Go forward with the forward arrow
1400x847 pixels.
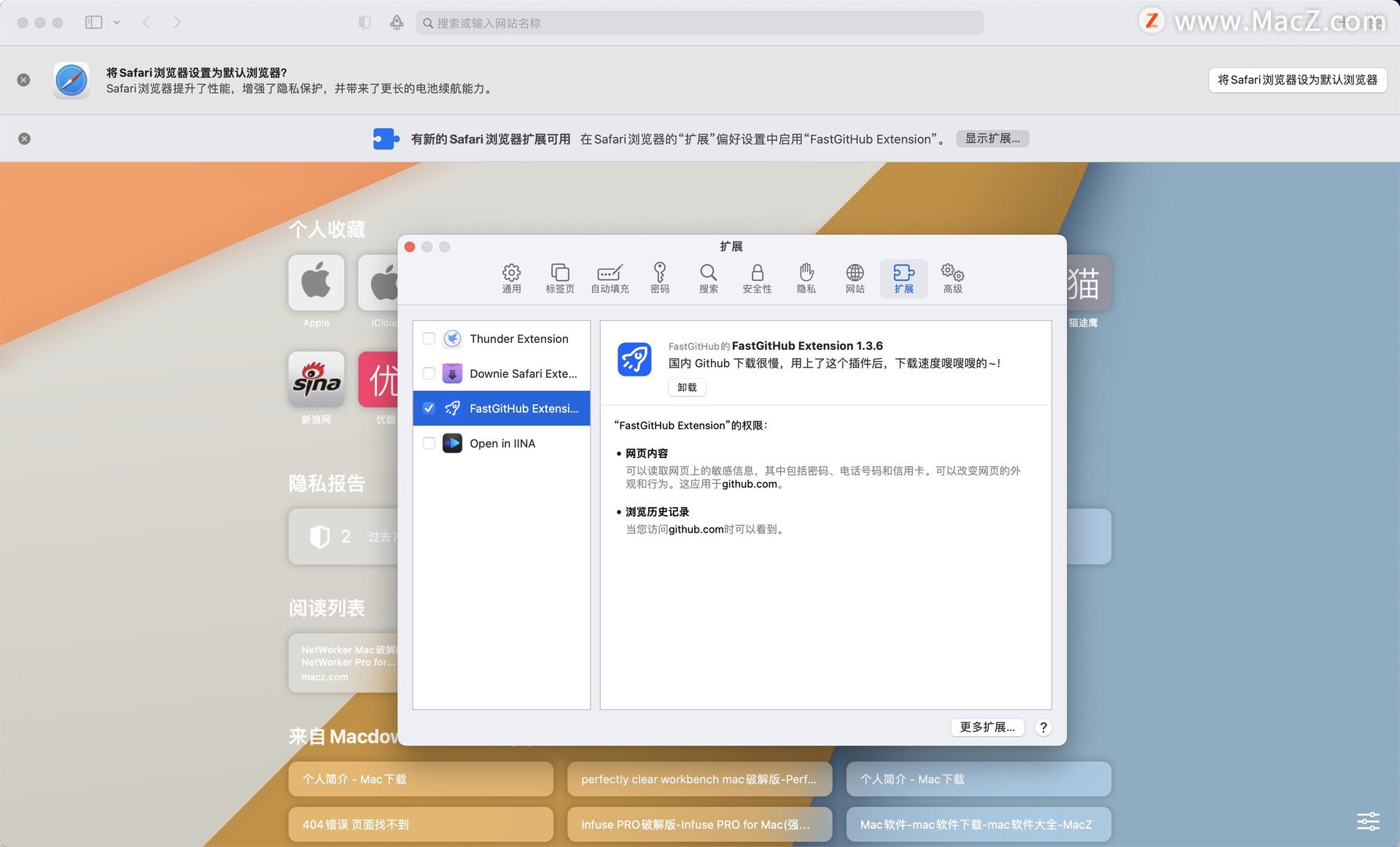click(177, 23)
